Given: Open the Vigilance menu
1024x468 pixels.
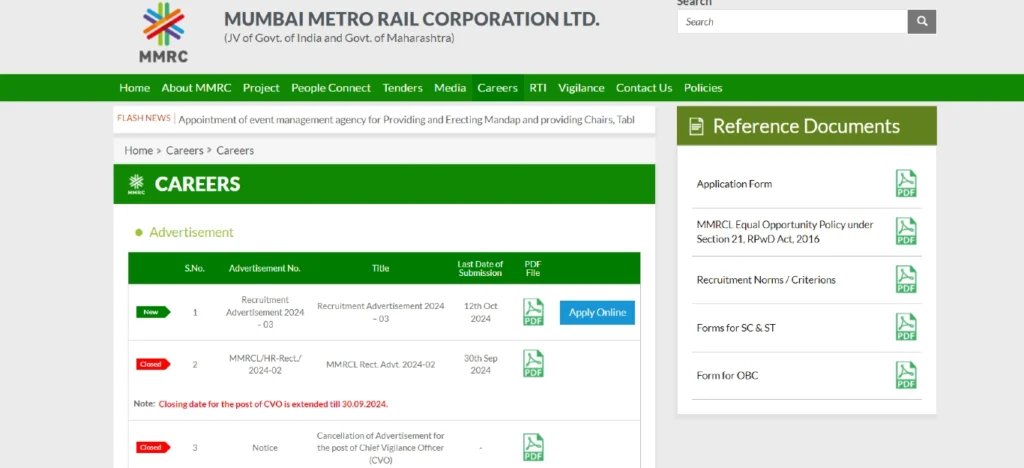Looking at the screenshot, I should 581,87.
